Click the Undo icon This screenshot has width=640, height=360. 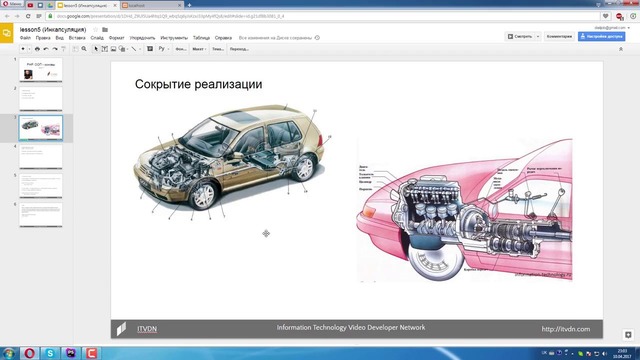click(46, 49)
